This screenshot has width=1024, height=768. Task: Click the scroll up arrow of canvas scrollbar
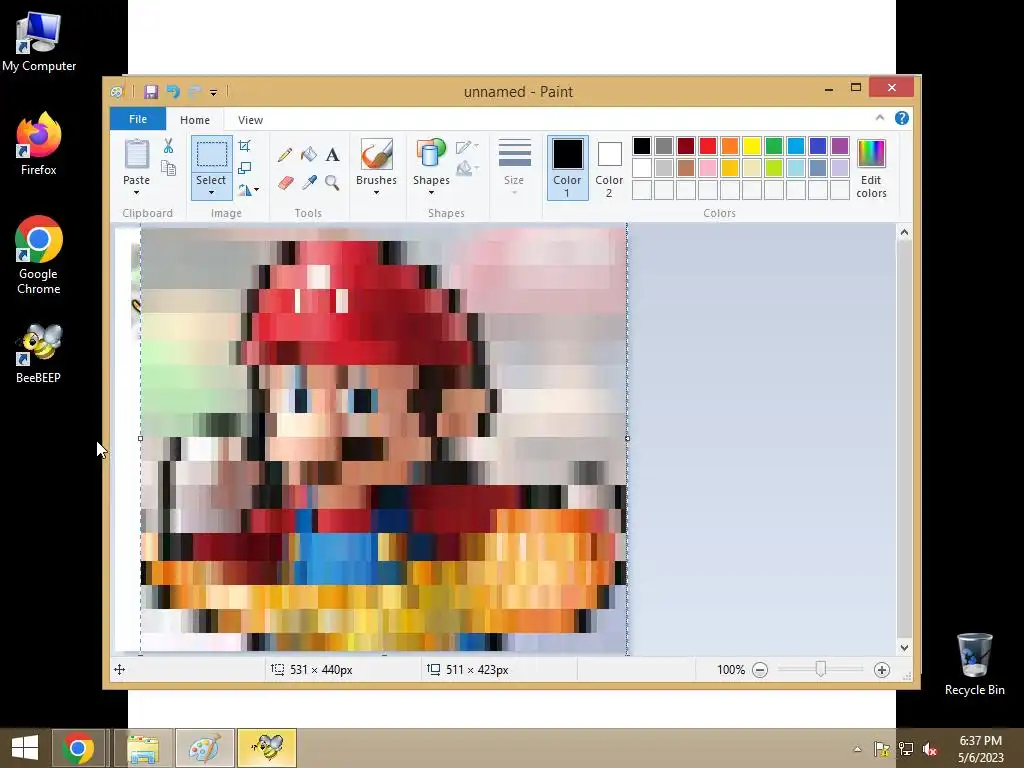pyautogui.click(x=904, y=232)
